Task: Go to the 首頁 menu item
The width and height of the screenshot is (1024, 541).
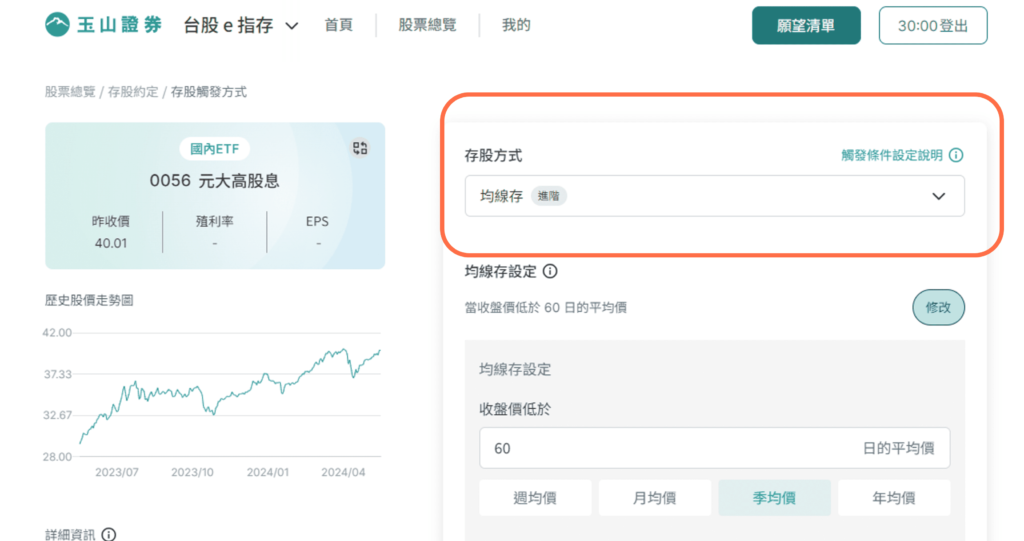Action: click(x=338, y=25)
